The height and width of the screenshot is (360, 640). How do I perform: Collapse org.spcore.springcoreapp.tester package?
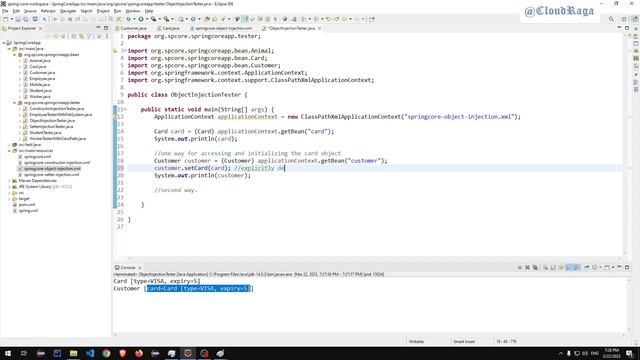pyautogui.click(x=15, y=102)
